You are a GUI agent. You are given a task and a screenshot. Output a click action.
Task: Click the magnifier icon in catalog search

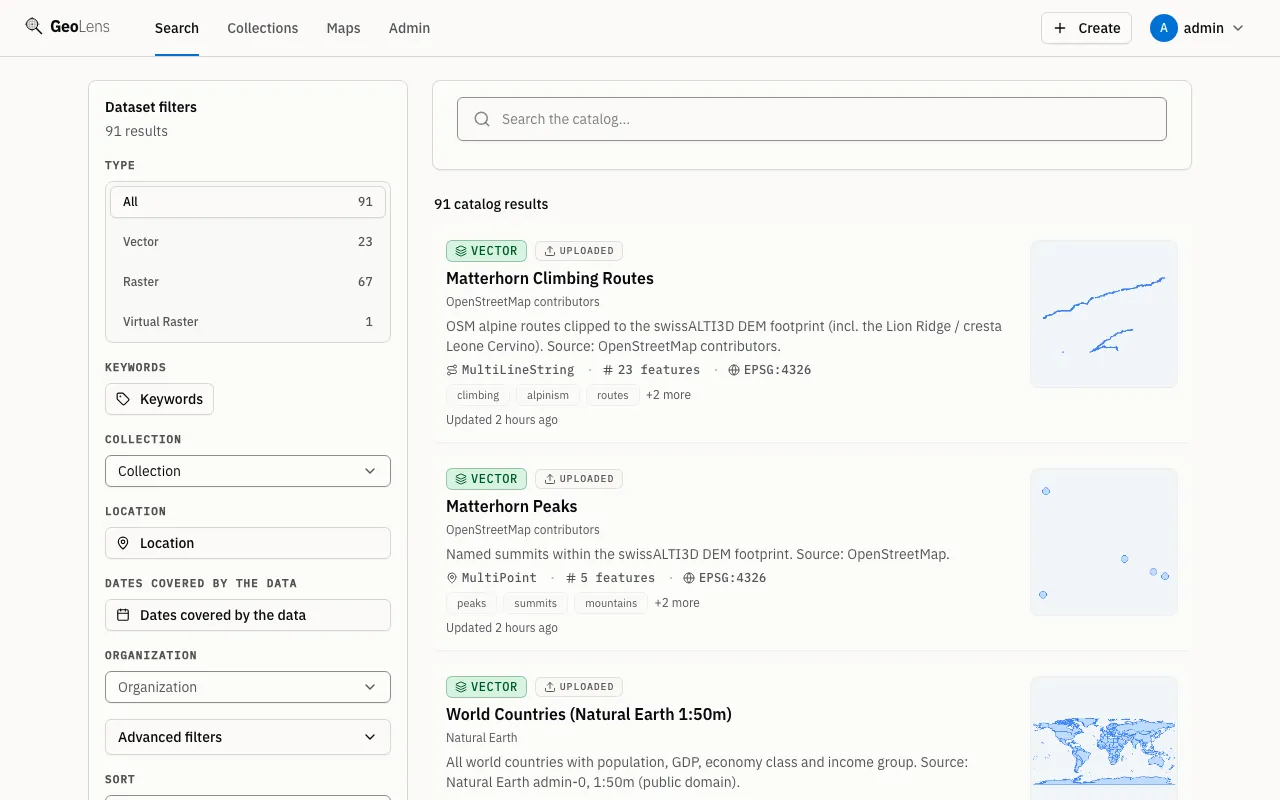(x=482, y=119)
